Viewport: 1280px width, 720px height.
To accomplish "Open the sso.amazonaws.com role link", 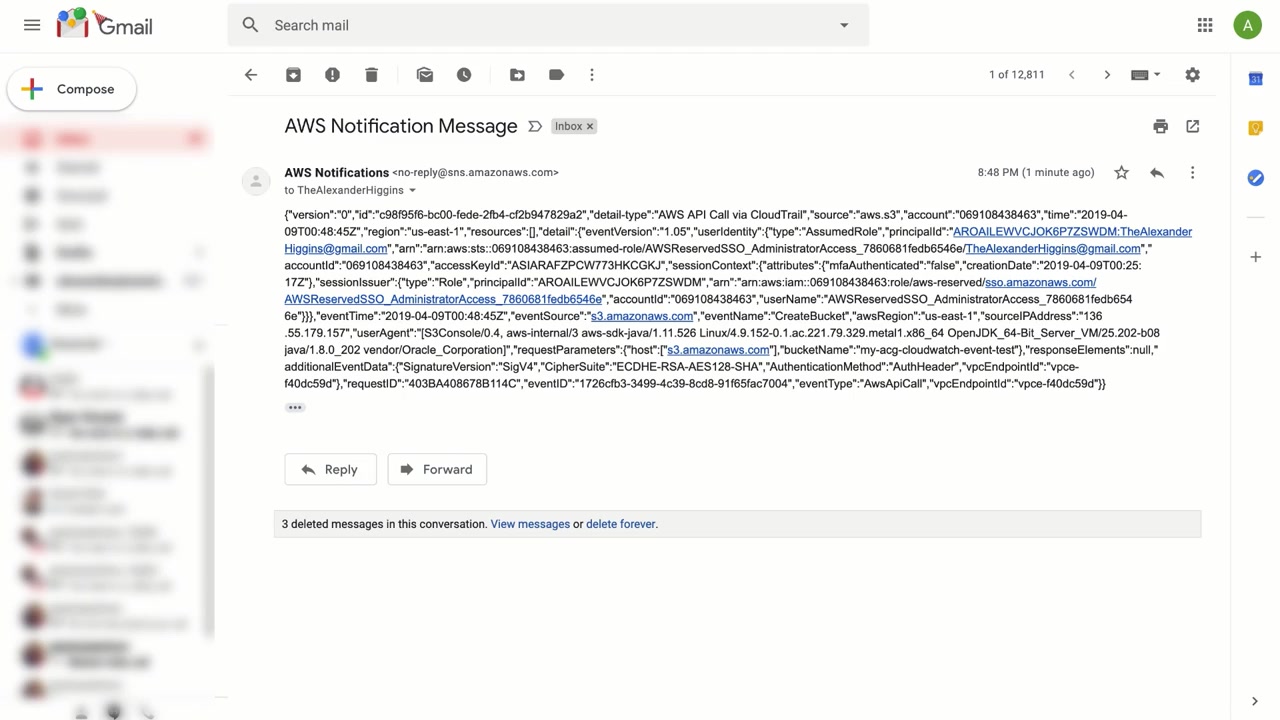I will 1040,283.
